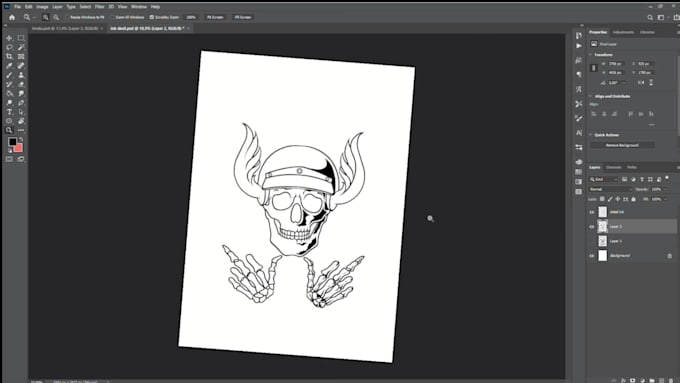Hide the top layer via eye icon
680x383 pixels.
592,212
